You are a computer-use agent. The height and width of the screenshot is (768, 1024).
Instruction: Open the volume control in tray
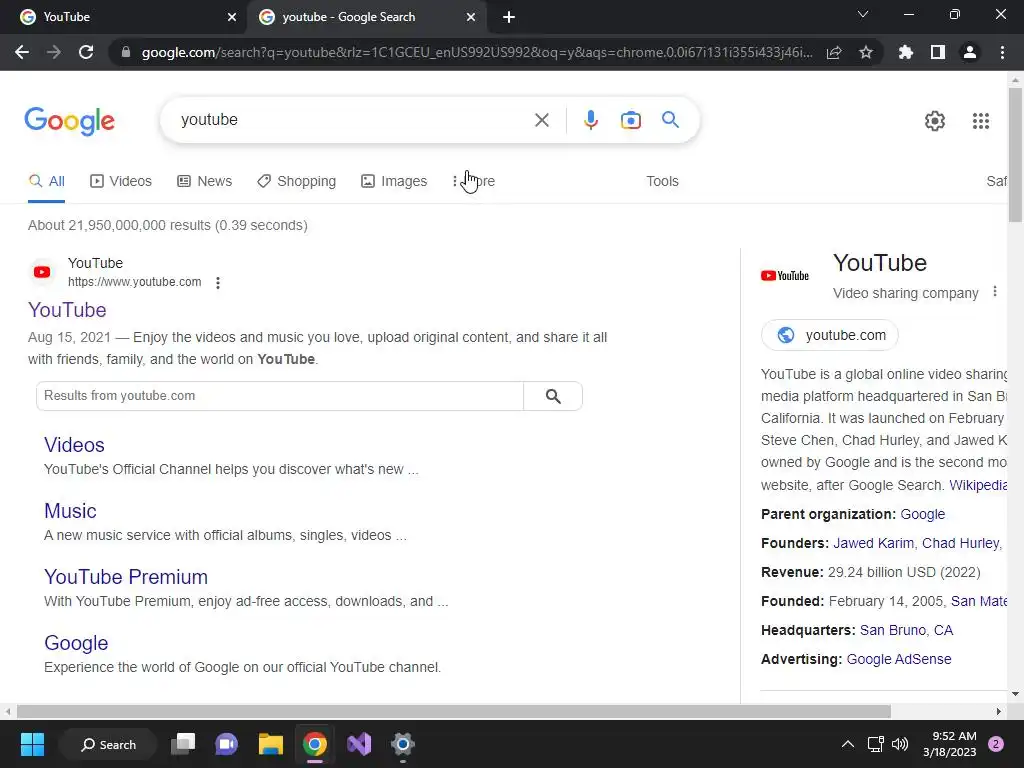(900, 744)
